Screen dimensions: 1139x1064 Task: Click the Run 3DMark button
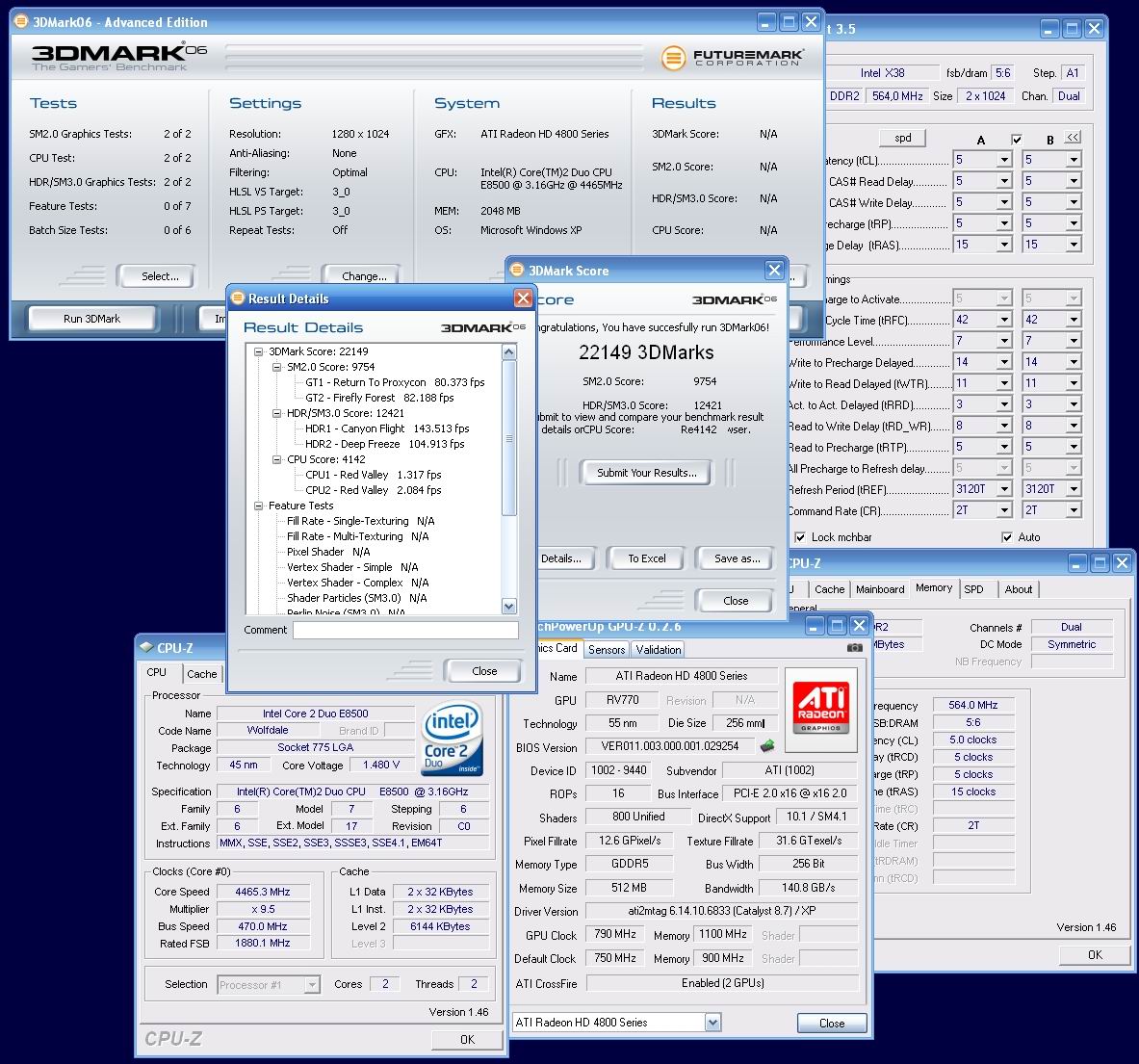92,319
